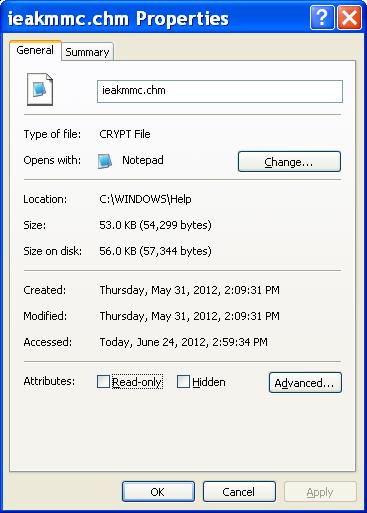Click the Modified date value

[189, 316]
